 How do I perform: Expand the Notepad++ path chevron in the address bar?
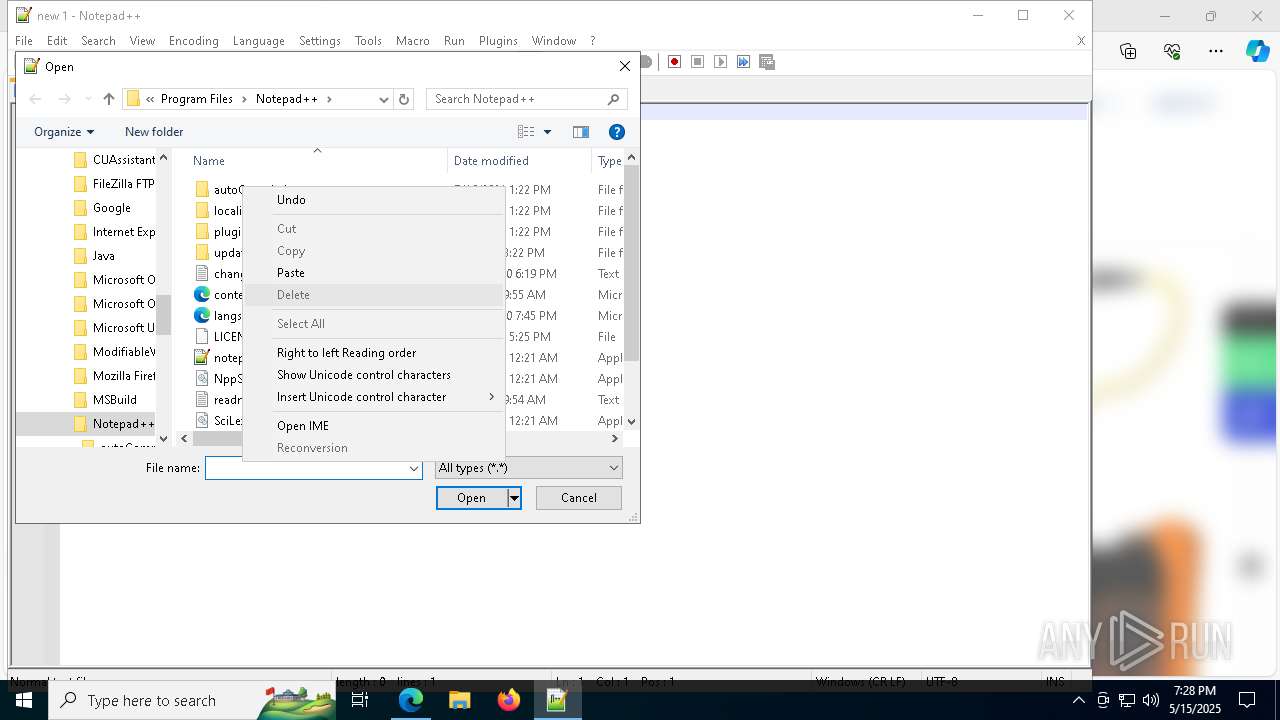tap(329, 99)
